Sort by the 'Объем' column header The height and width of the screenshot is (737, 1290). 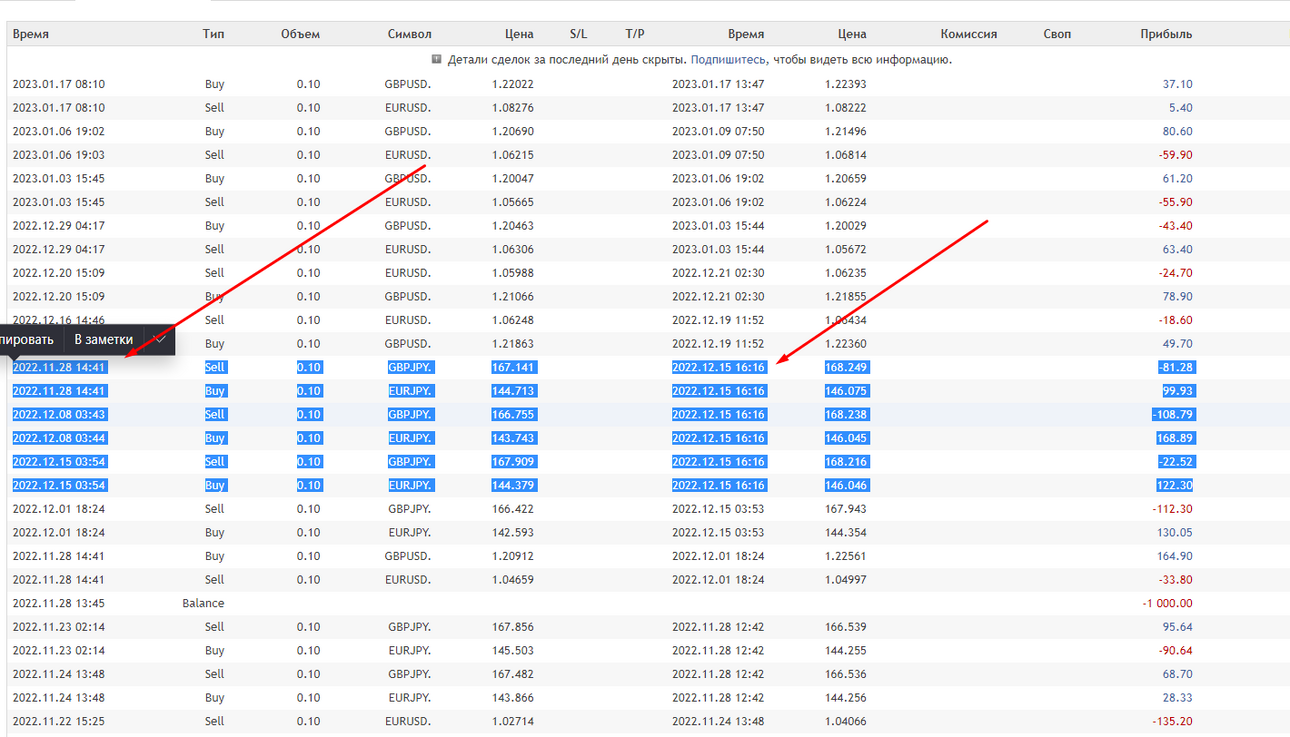[300, 34]
